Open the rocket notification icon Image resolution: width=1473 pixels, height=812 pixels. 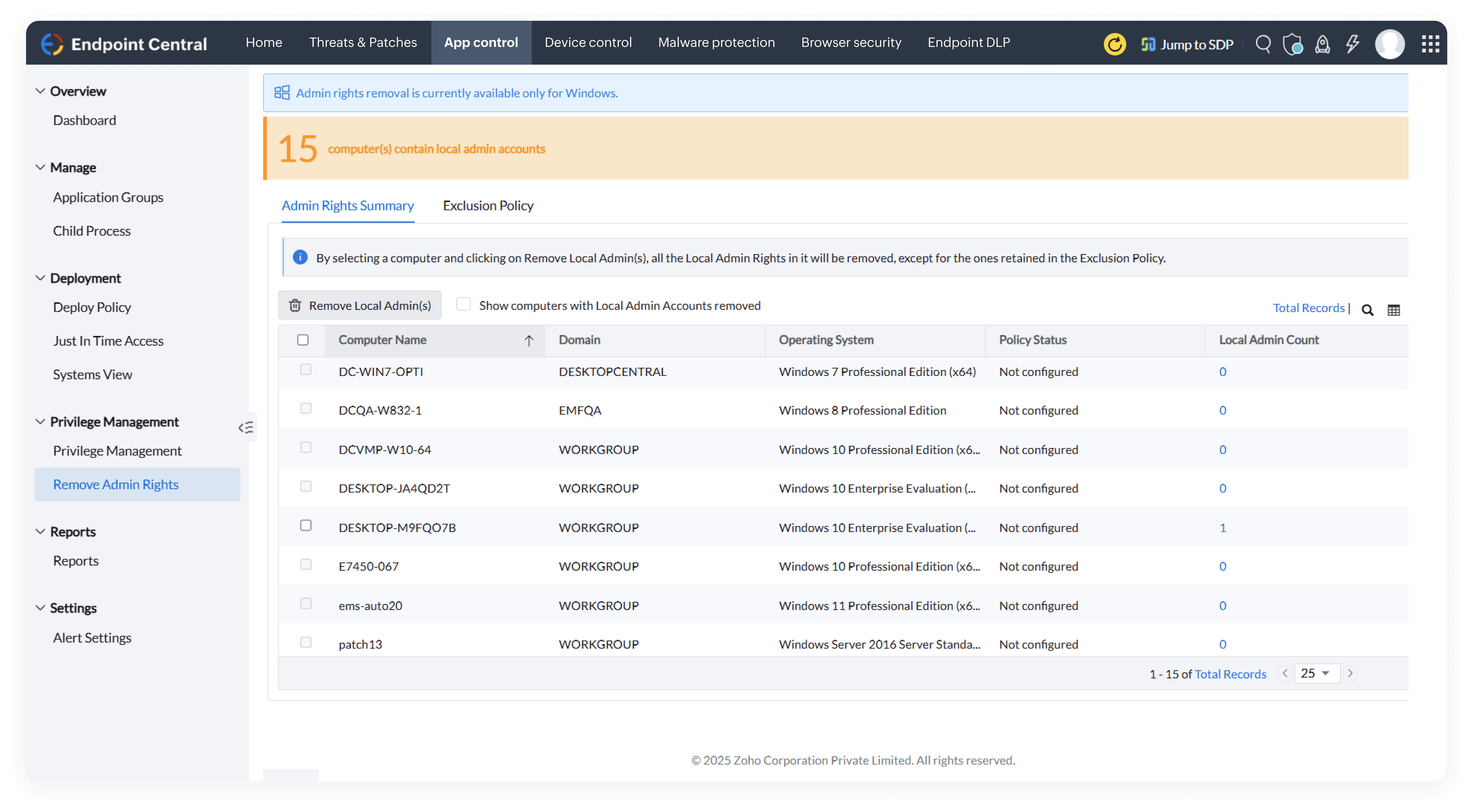[x=1322, y=44]
